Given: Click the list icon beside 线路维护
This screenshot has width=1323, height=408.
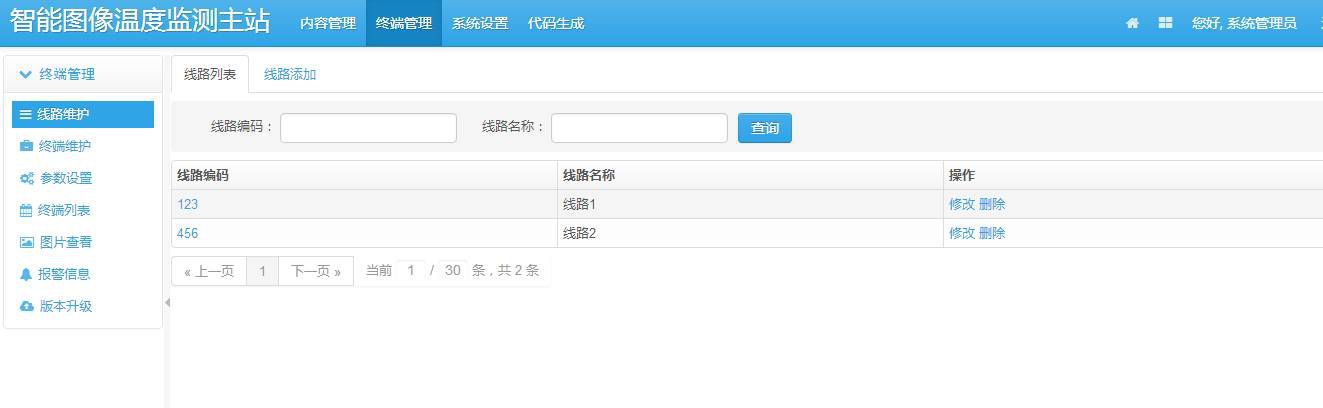Looking at the screenshot, I should (25, 115).
